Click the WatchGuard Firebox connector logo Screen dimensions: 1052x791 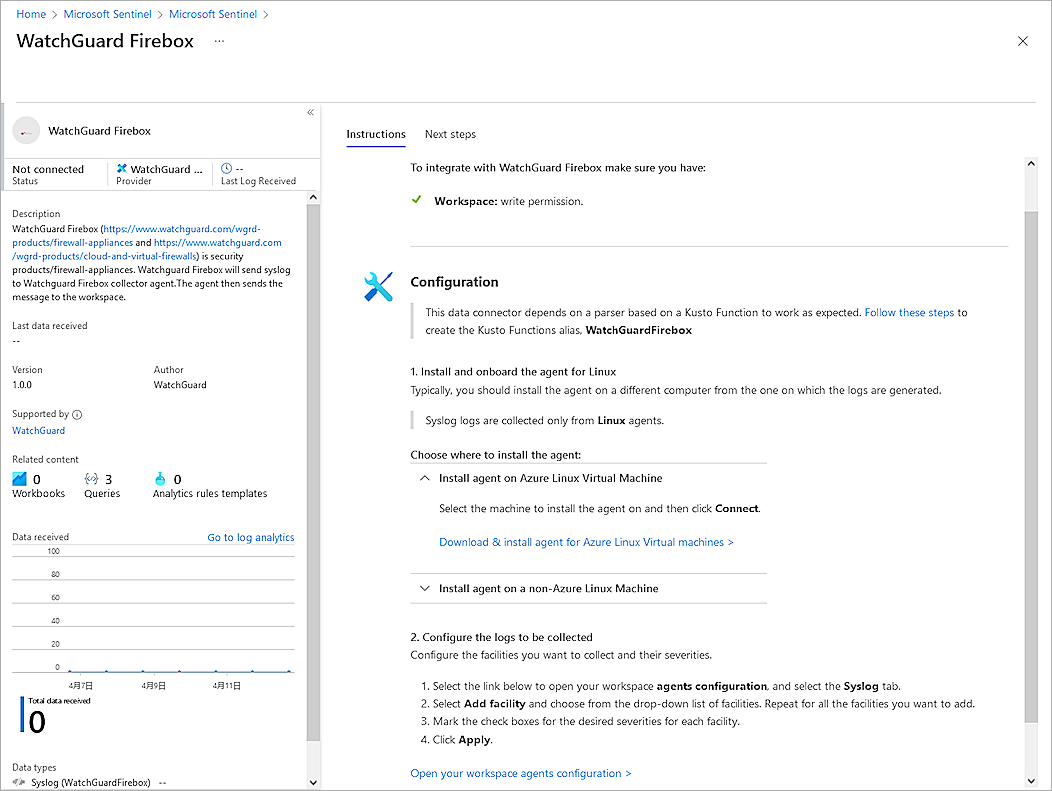click(27, 130)
